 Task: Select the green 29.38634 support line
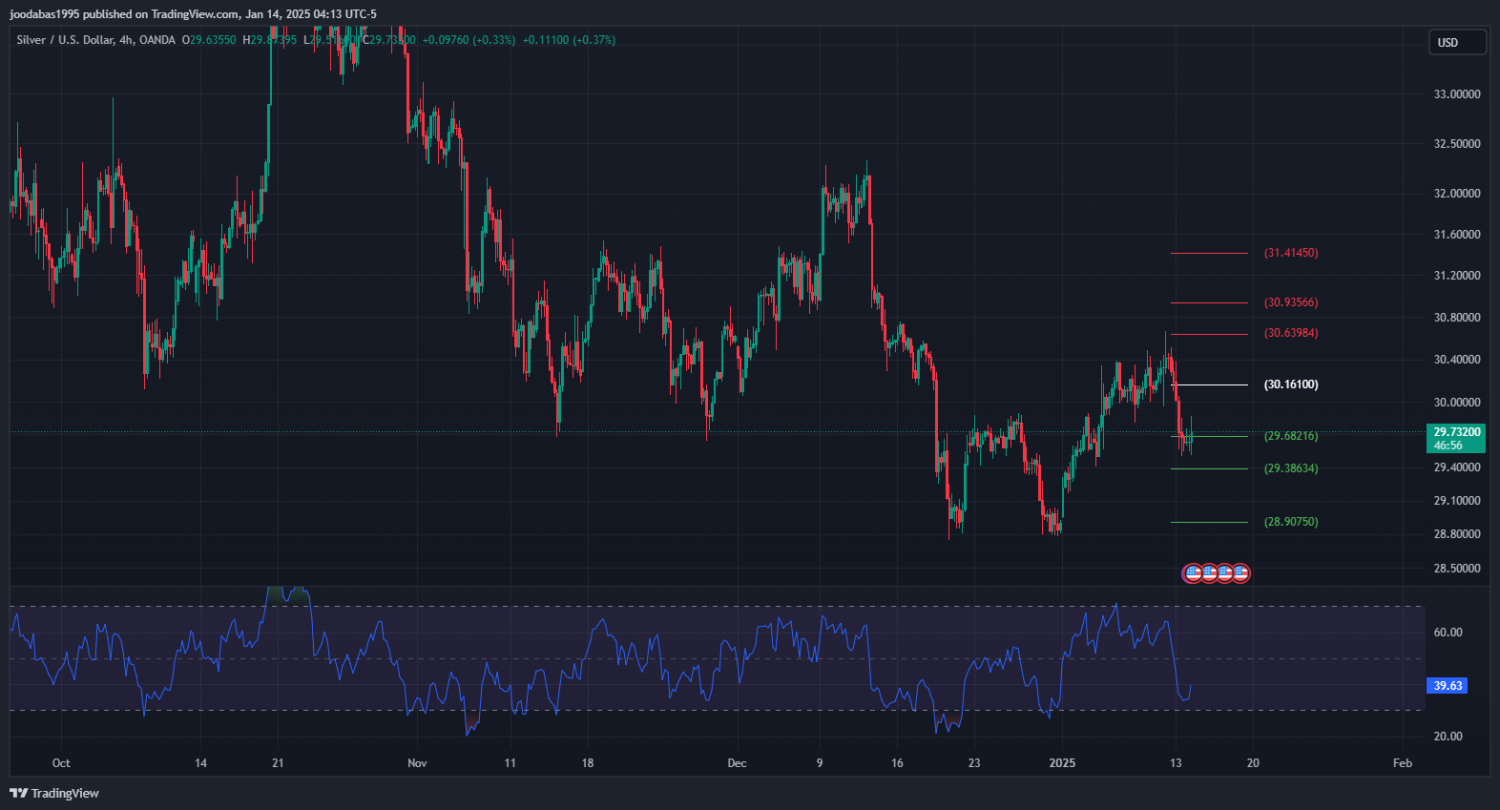pyautogui.click(x=1209, y=468)
